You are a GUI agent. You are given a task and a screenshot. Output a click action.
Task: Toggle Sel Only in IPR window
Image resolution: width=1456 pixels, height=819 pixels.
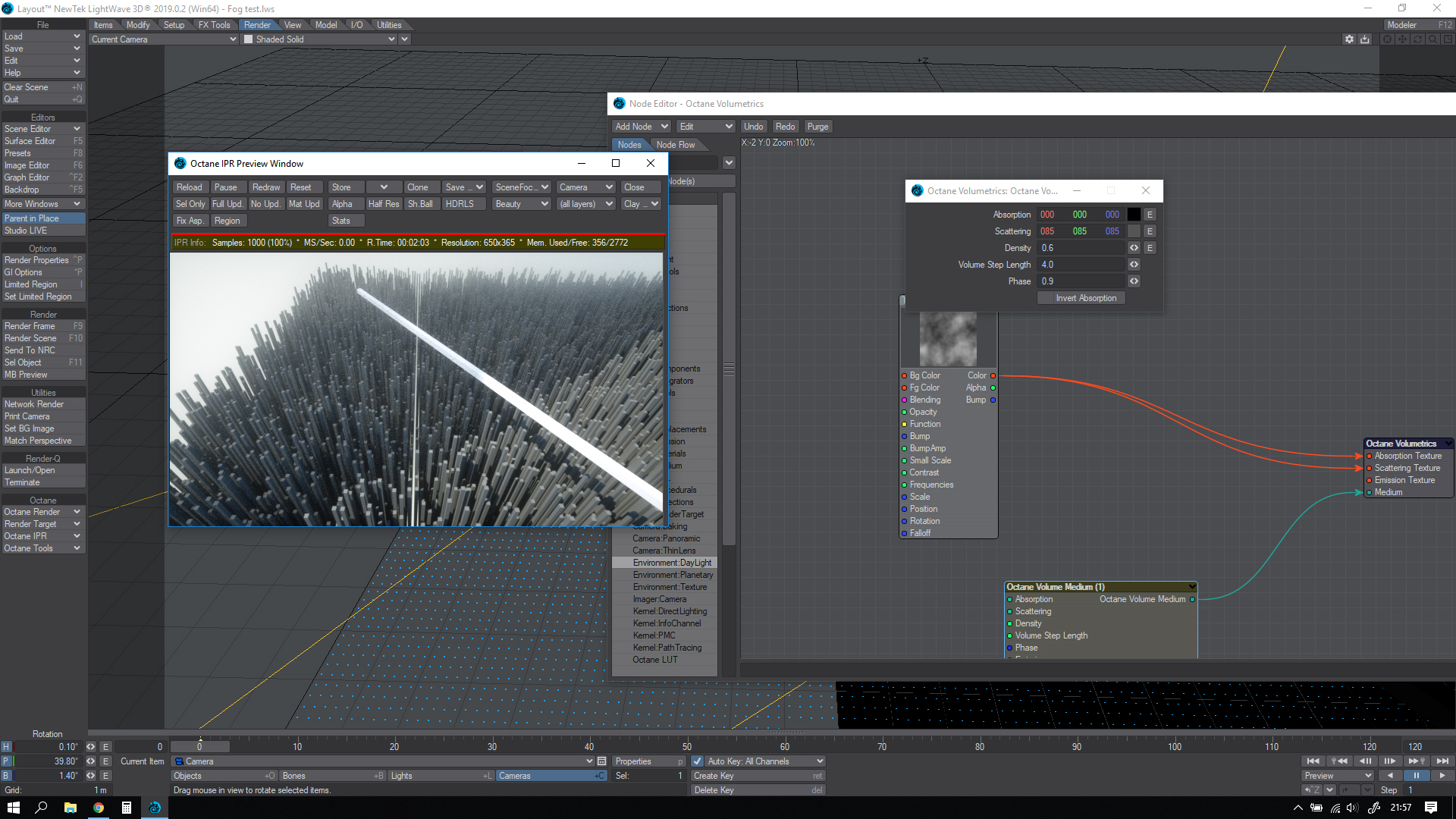coord(190,204)
